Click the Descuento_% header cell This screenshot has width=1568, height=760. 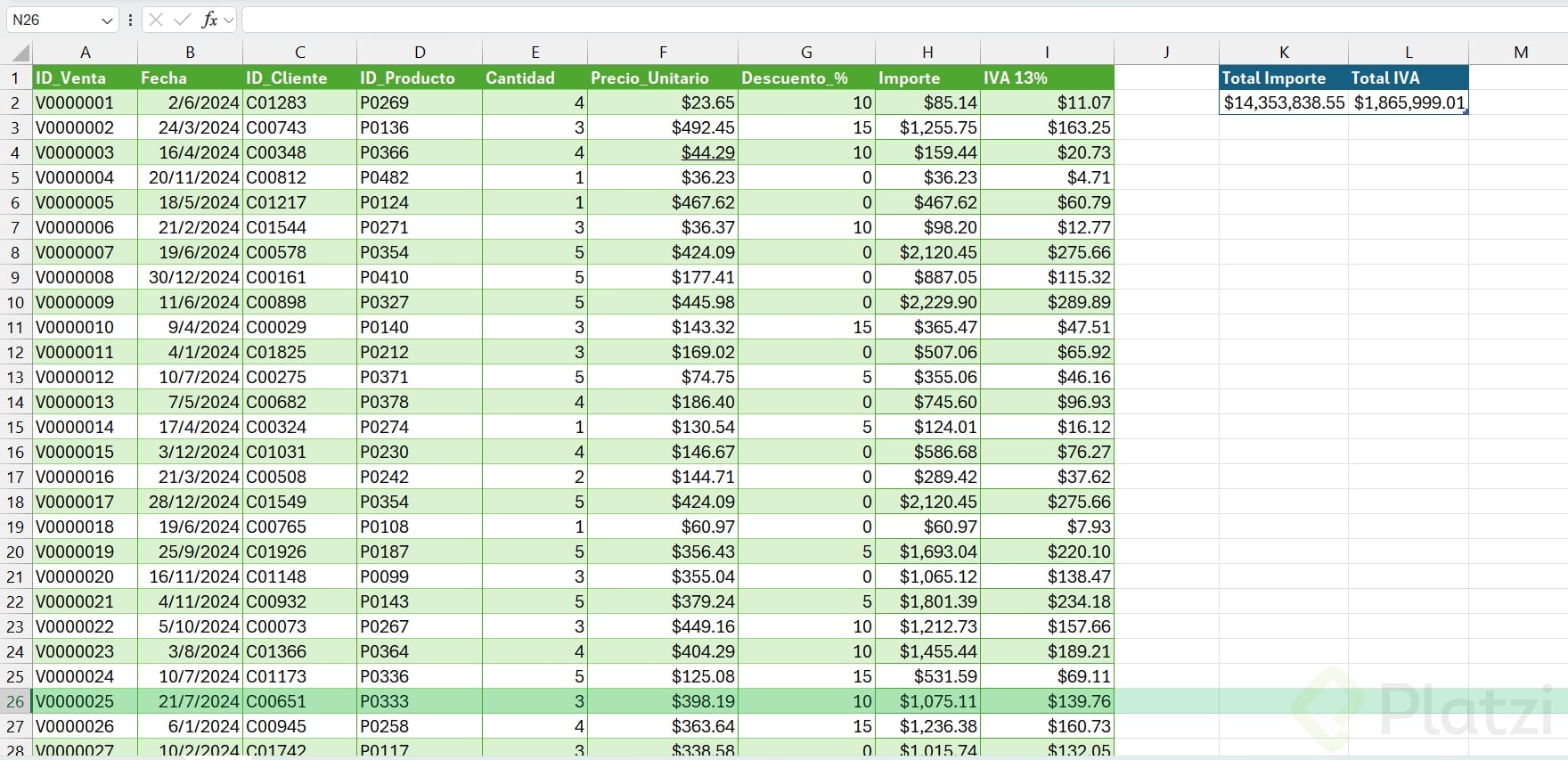pos(807,78)
